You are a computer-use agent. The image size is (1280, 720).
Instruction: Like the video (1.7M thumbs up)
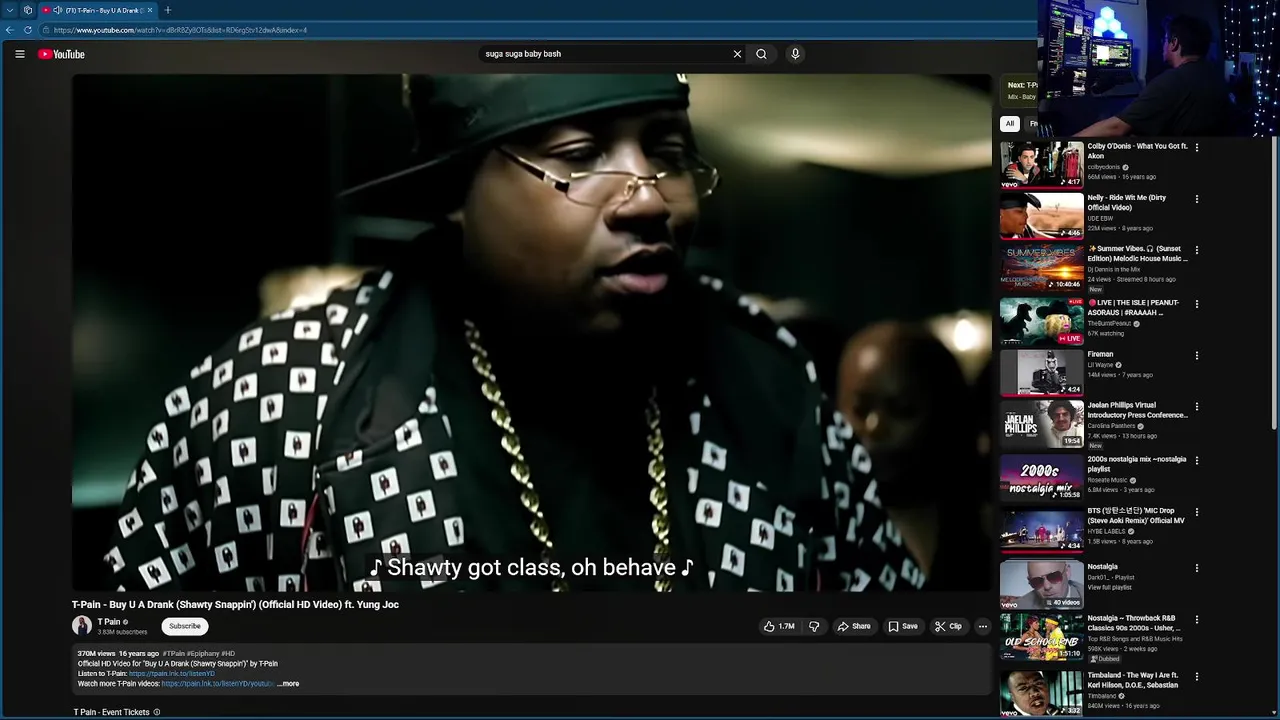780,626
